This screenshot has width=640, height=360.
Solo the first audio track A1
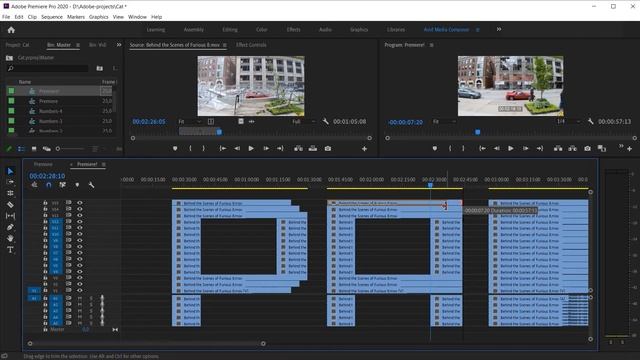[91, 298]
